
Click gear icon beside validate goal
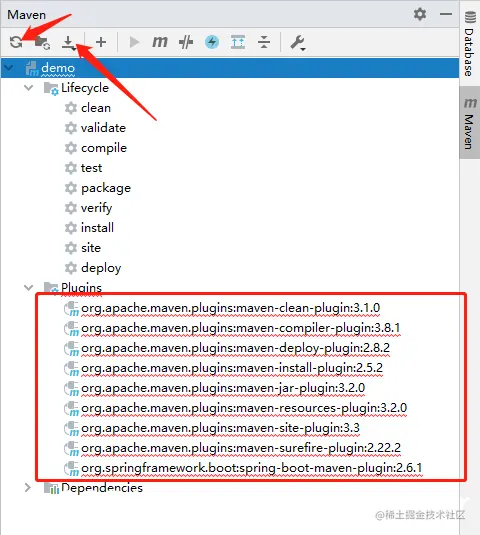[71, 128]
